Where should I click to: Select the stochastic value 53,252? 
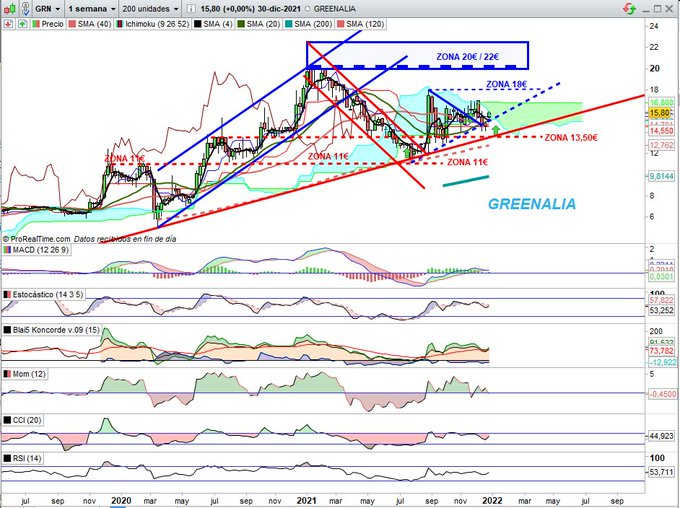(x=662, y=310)
